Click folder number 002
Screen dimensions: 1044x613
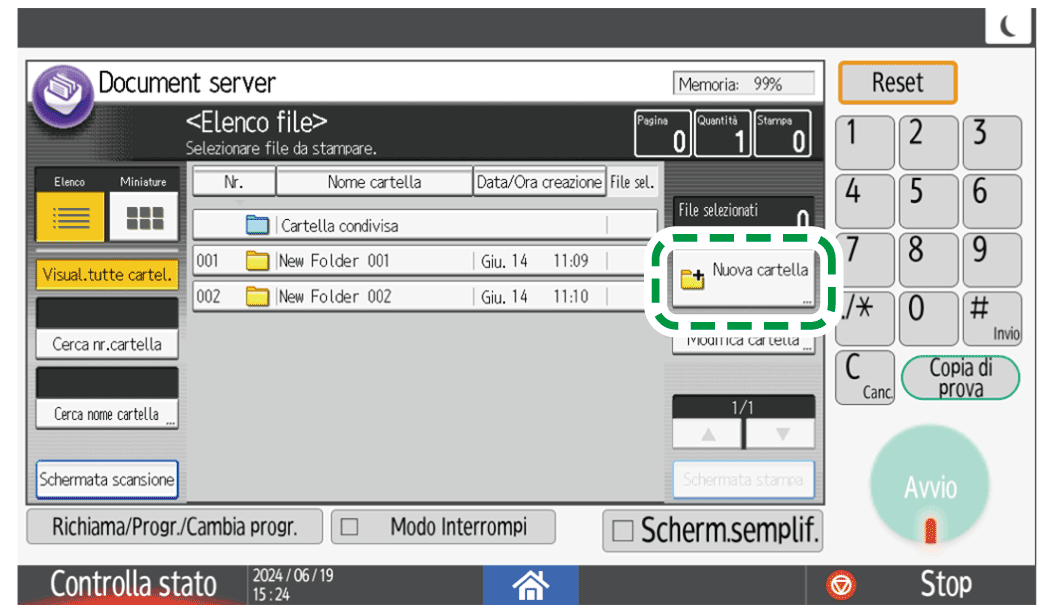(208, 296)
